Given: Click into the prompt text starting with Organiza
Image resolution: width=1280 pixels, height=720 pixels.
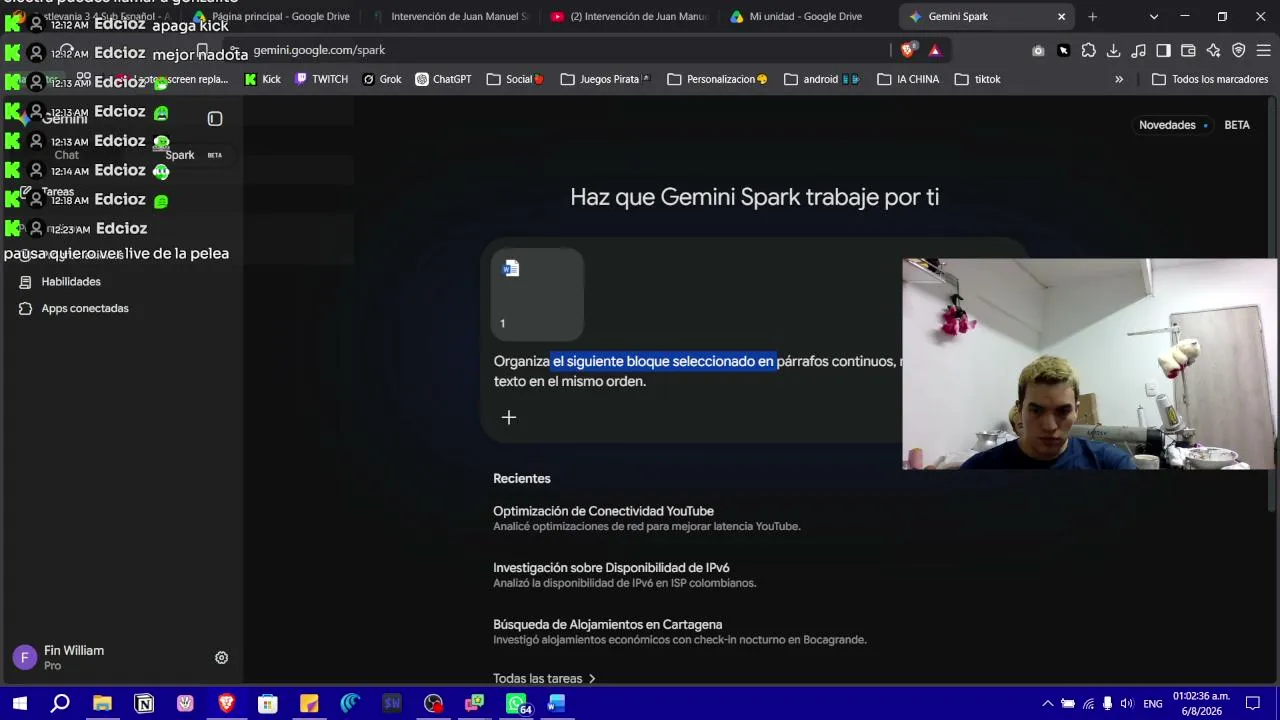Looking at the screenshot, I should tap(700, 371).
